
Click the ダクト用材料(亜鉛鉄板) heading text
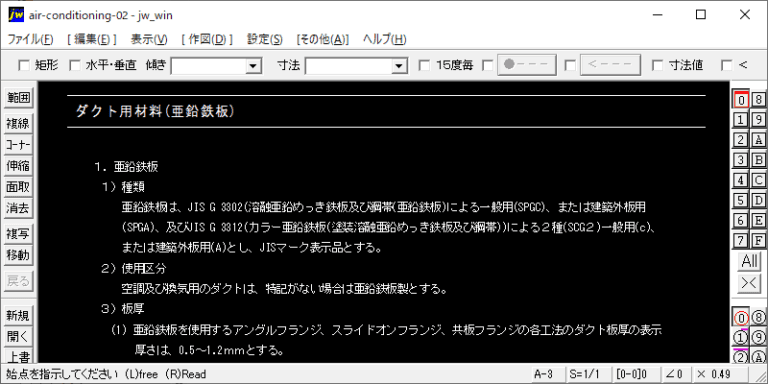(x=156, y=112)
